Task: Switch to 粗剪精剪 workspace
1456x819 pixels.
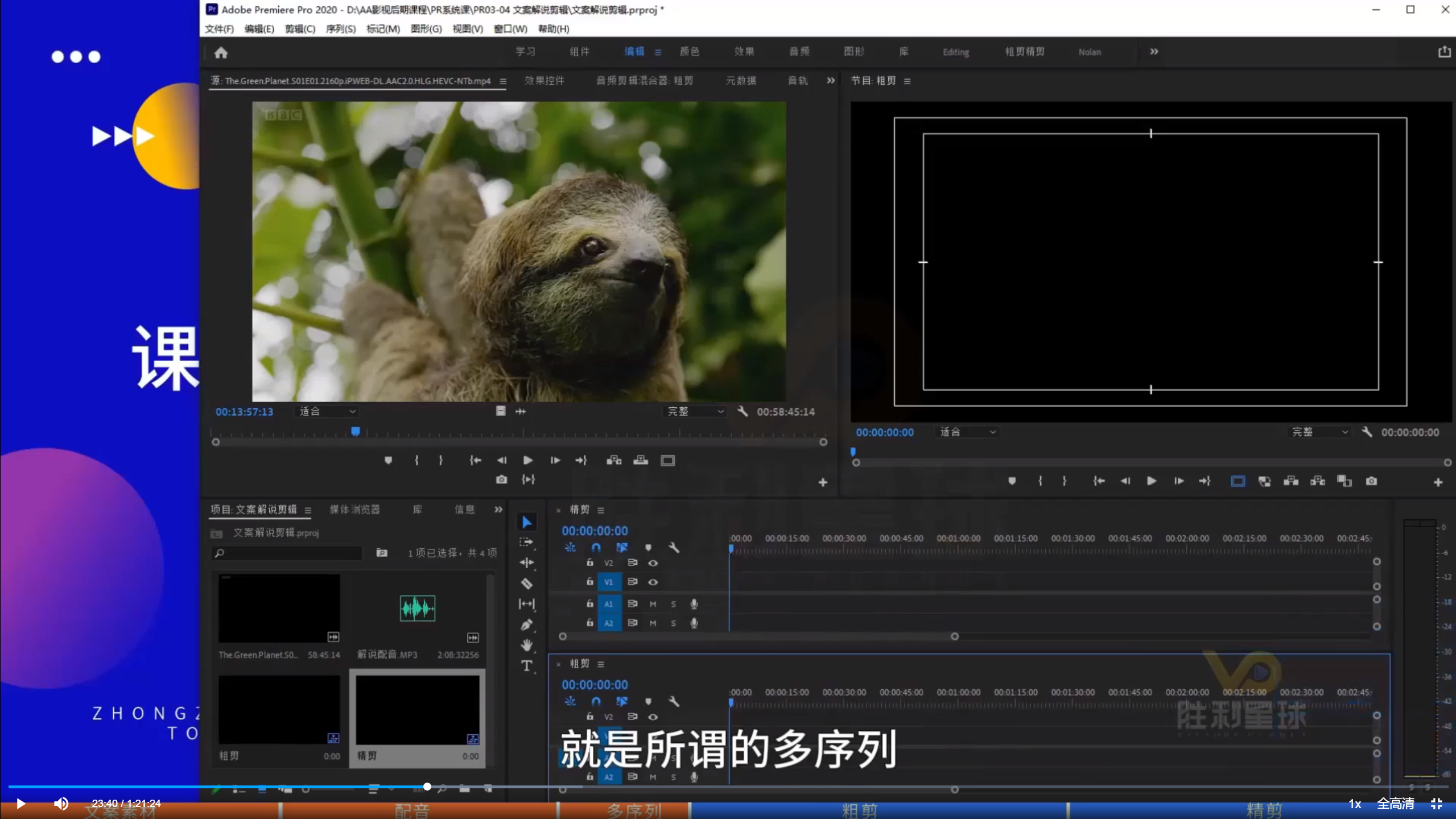Action: [1025, 52]
